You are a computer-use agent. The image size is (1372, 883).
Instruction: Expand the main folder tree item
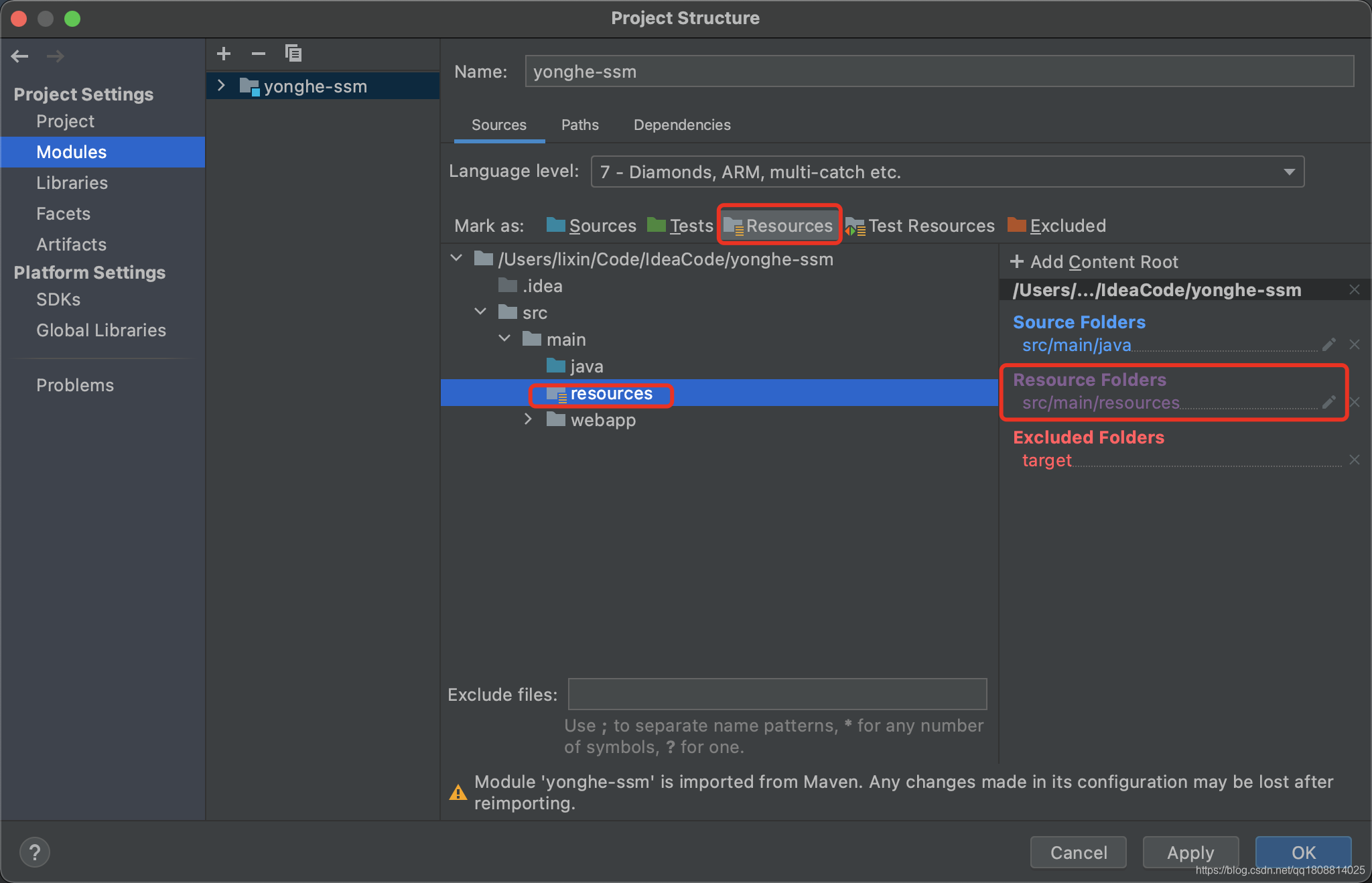click(505, 340)
